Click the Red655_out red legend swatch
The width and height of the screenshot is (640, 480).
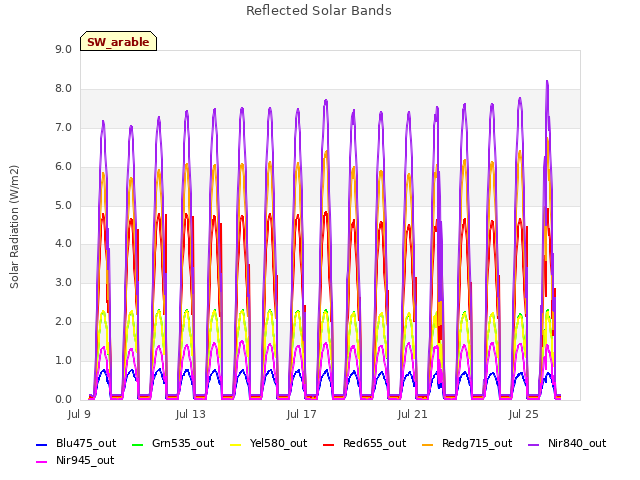point(329,444)
